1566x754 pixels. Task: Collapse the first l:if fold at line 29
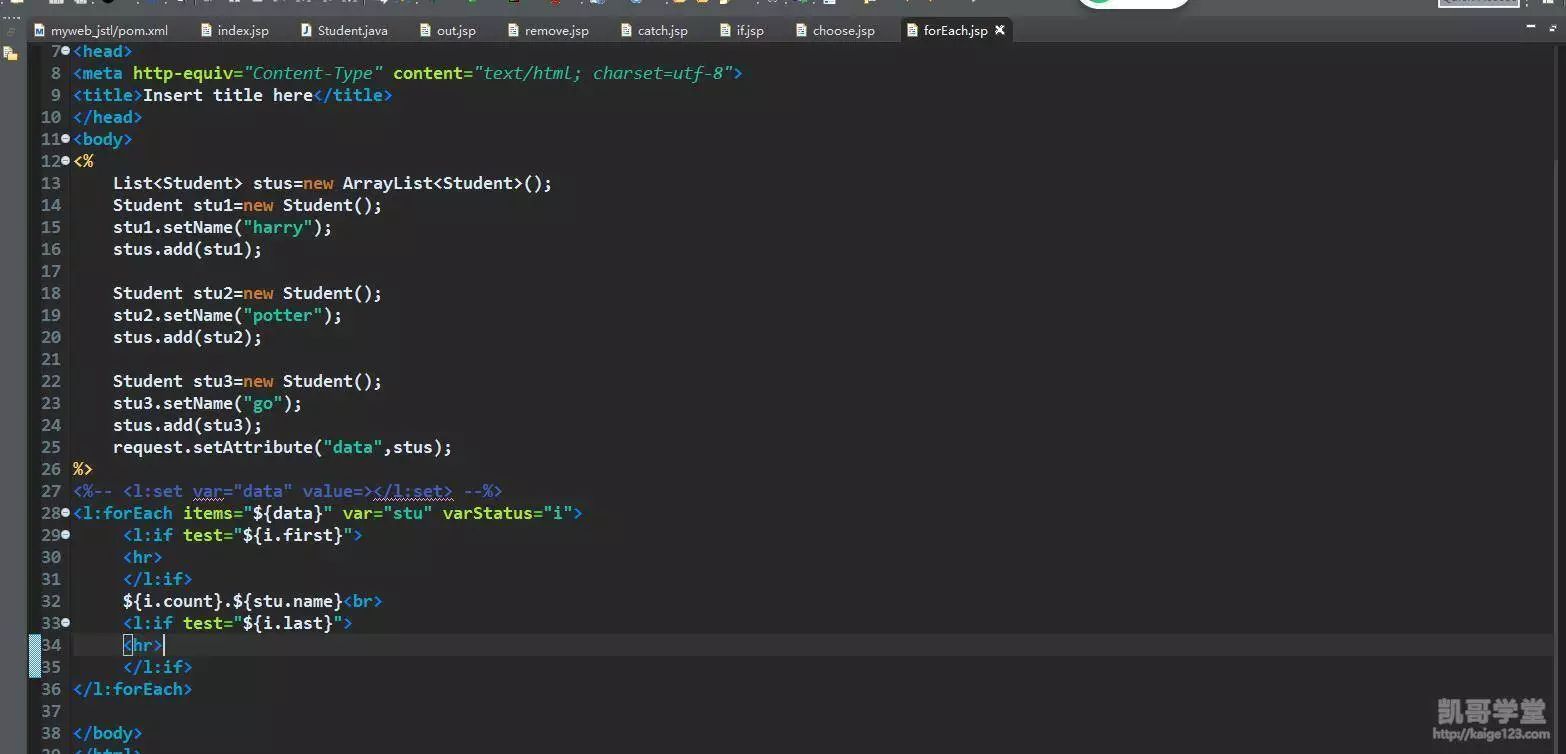click(x=66, y=535)
